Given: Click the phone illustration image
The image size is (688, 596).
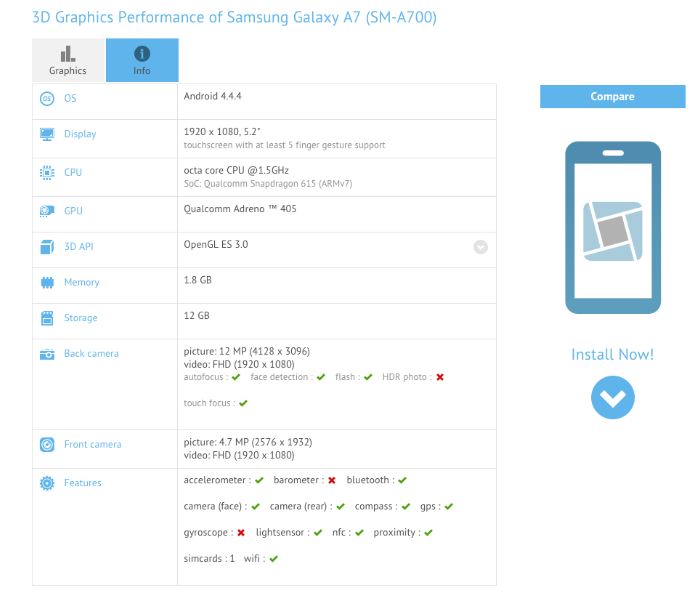Looking at the screenshot, I should coord(612,228).
